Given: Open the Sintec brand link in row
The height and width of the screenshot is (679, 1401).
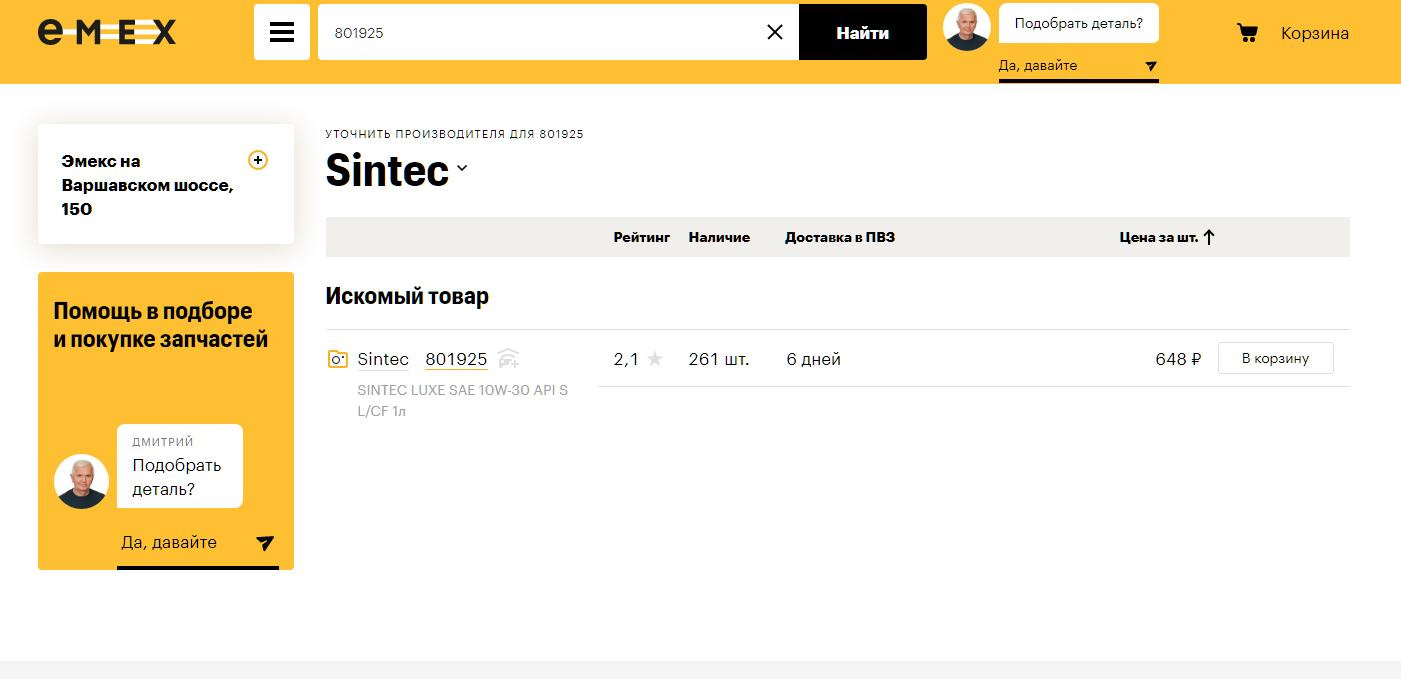Looking at the screenshot, I should 383,359.
